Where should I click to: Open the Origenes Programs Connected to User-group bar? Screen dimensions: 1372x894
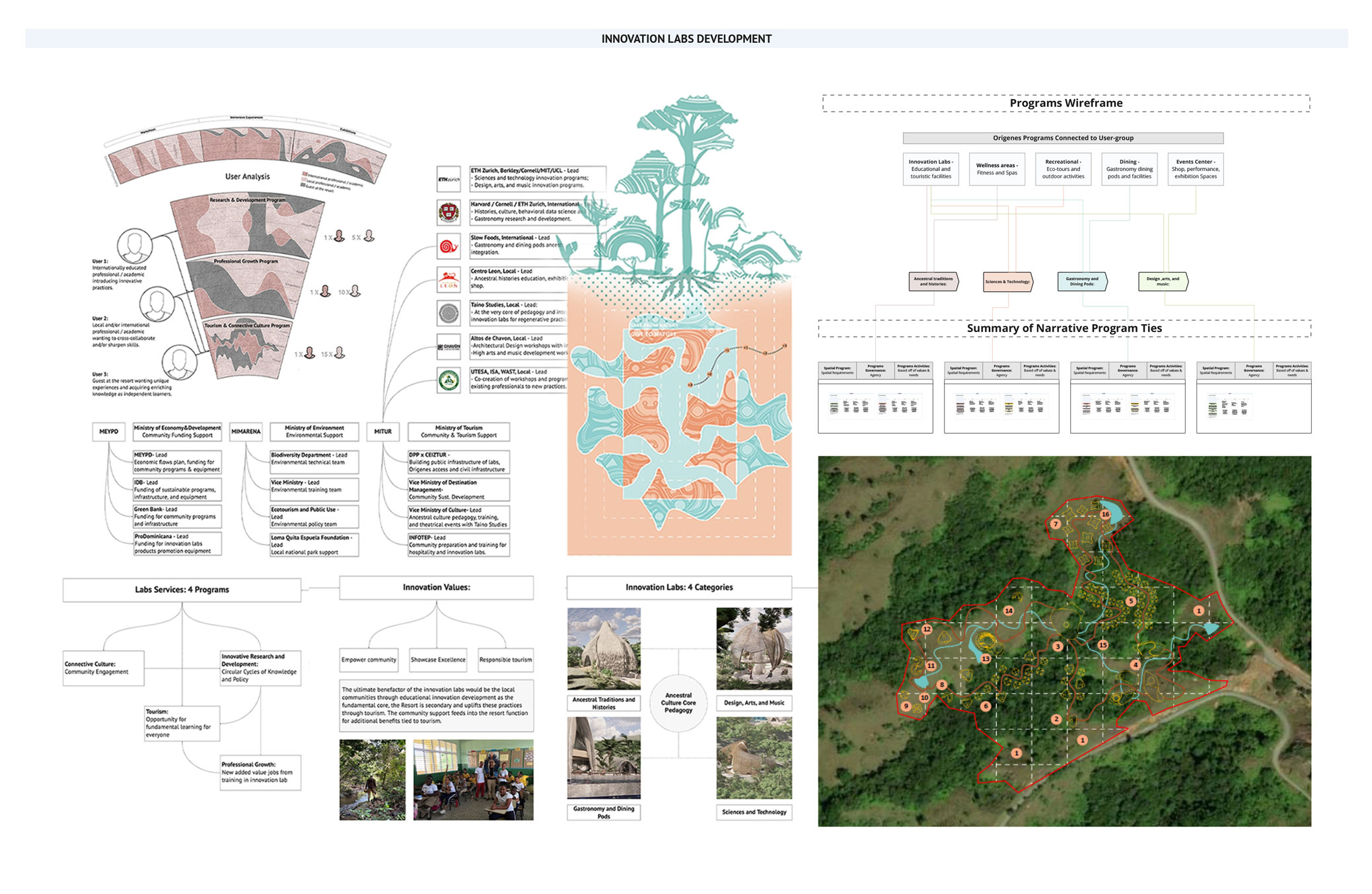coord(1062,139)
